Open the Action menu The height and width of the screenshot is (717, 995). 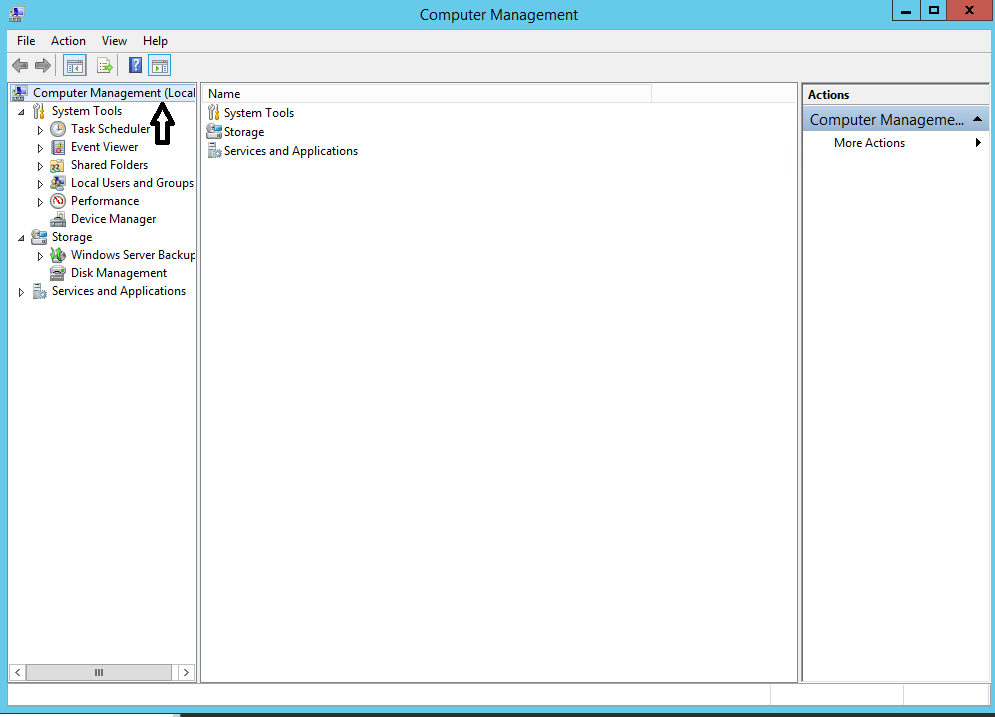(x=68, y=41)
